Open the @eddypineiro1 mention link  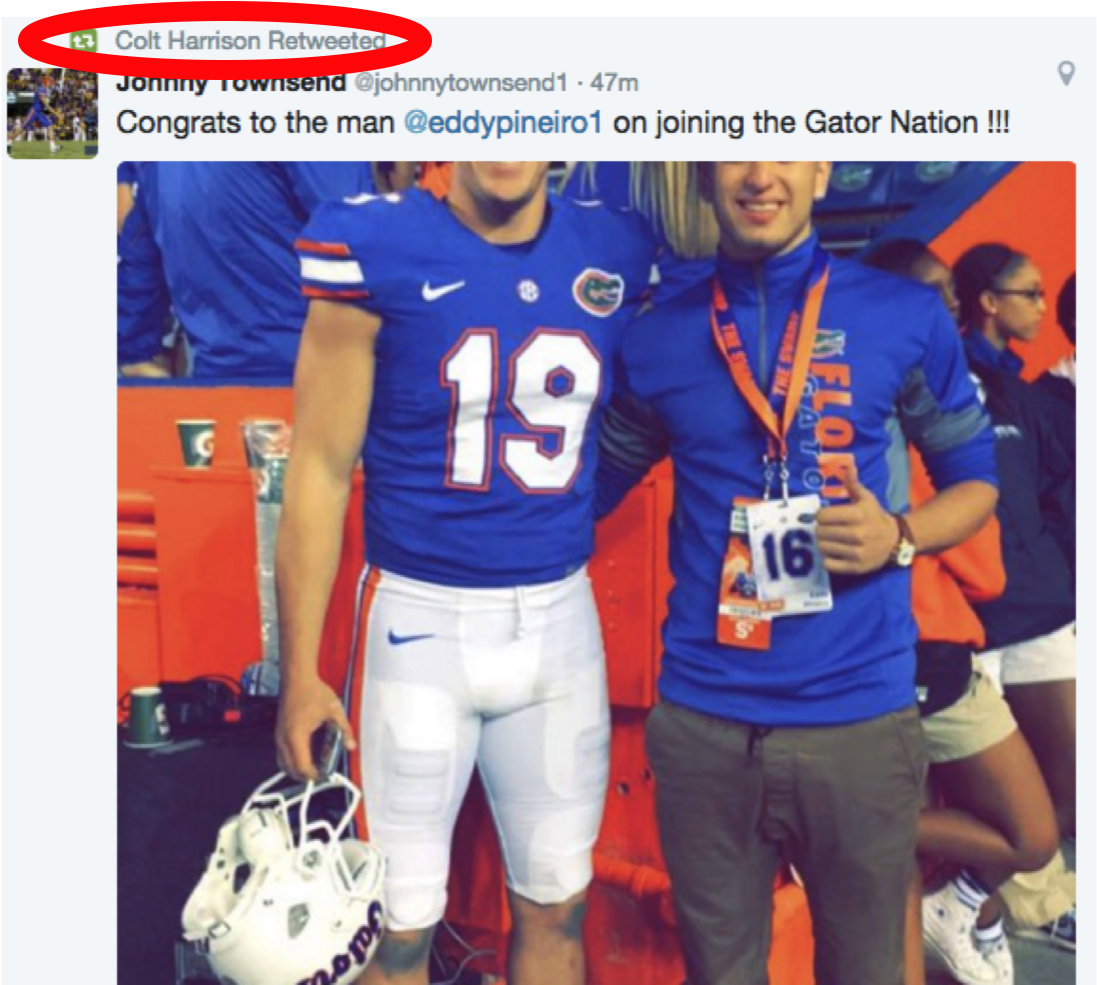[x=503, y=123]
